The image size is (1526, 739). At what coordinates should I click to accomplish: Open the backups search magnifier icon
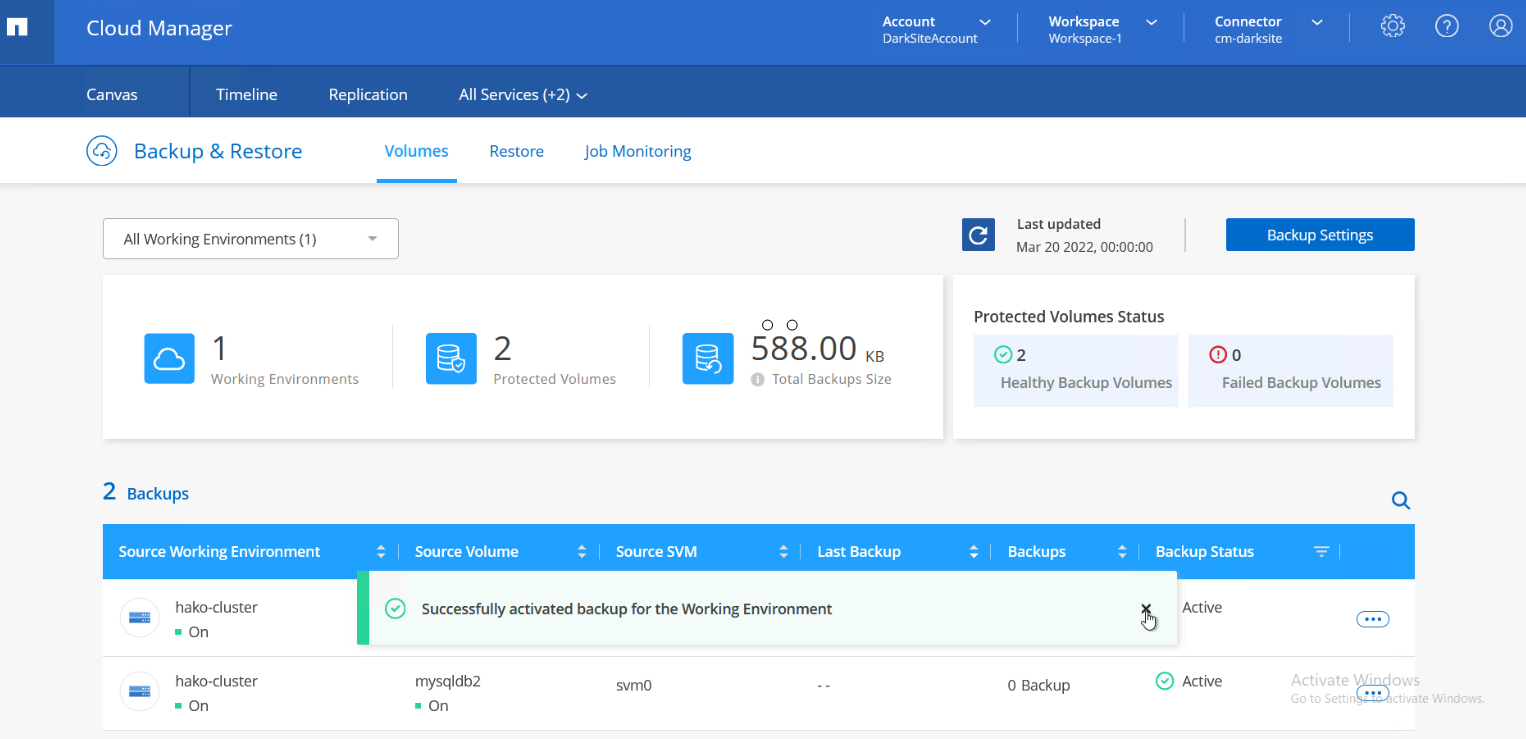pyautogui.click(x=1400, y=500)
